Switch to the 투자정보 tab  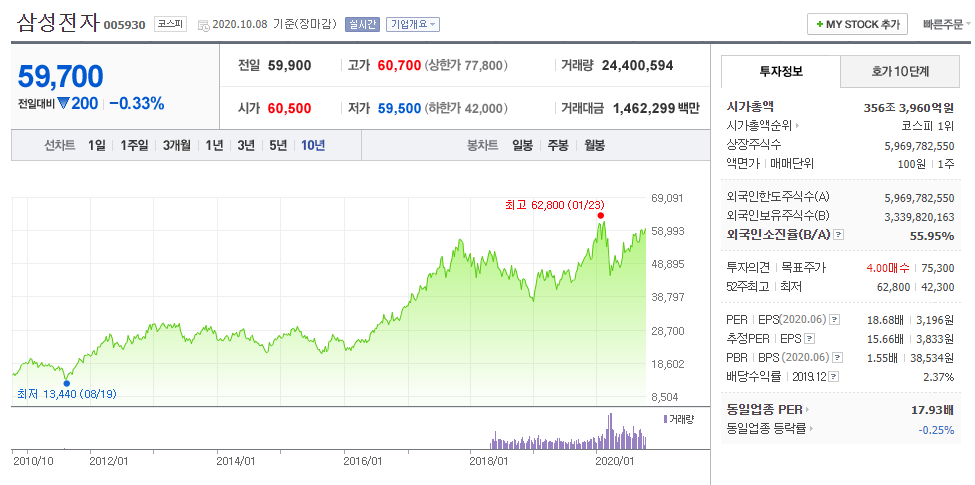[781, 72]
